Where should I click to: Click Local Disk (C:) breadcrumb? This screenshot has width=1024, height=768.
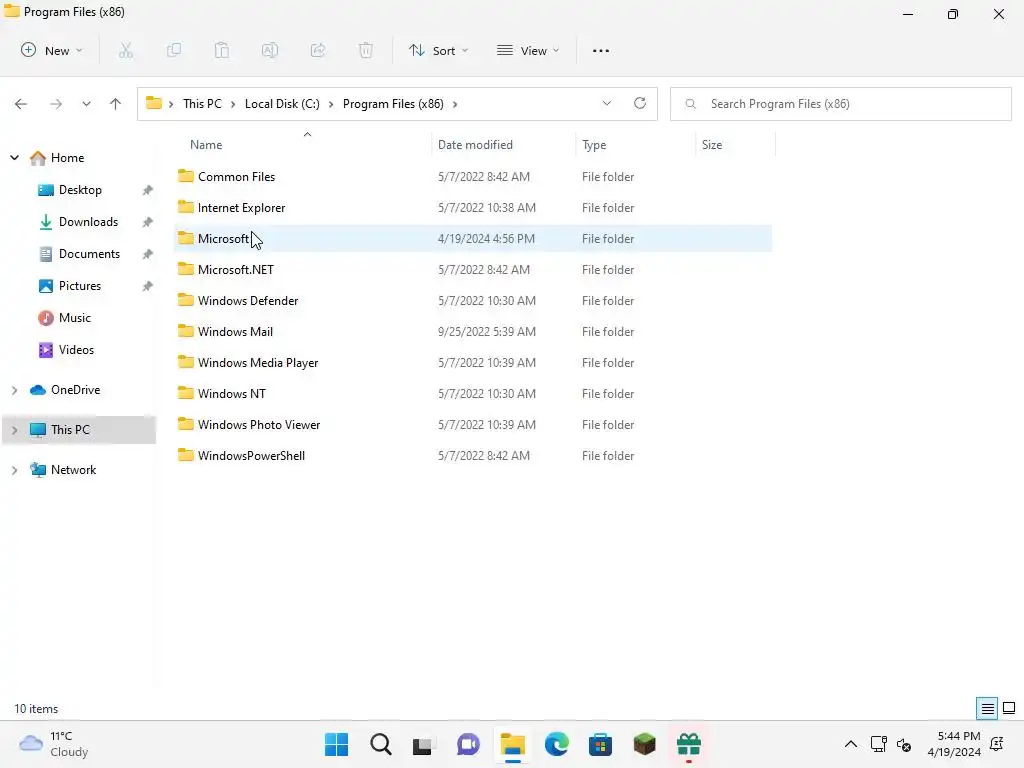tap(282, 104)
